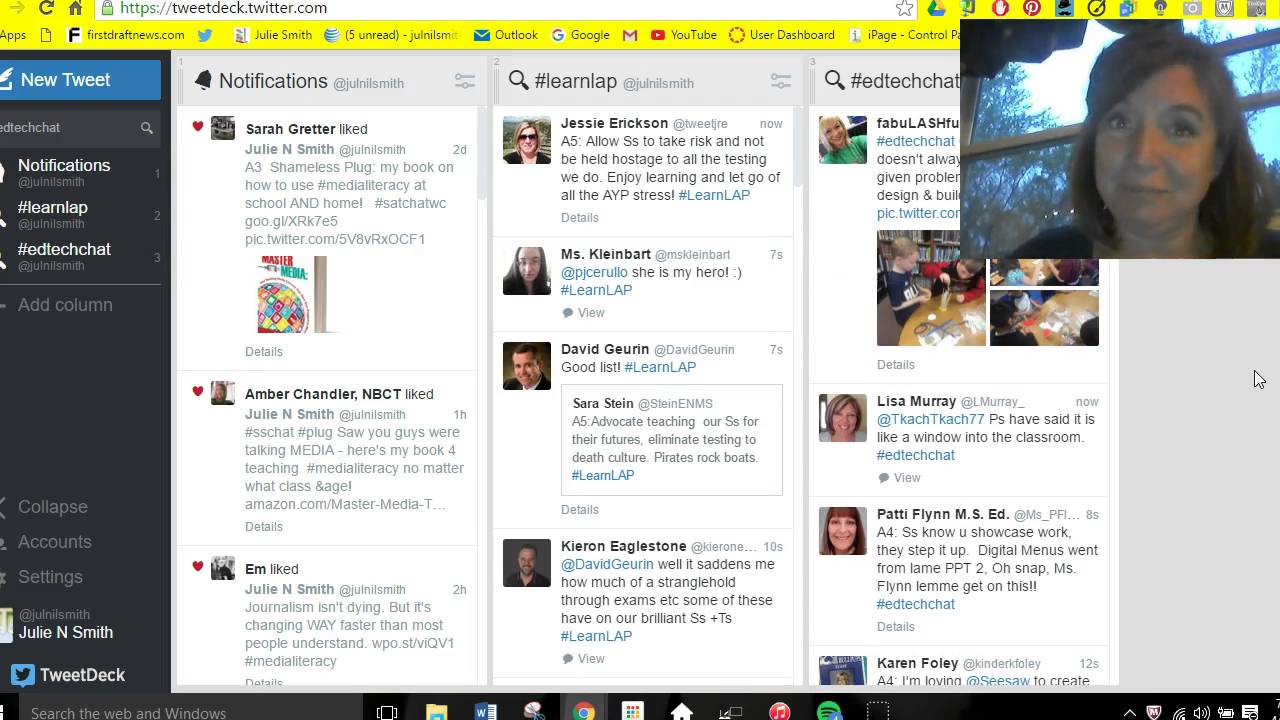Open the Outlook bookmark
1280x720 pixels.
coord(506,35)
